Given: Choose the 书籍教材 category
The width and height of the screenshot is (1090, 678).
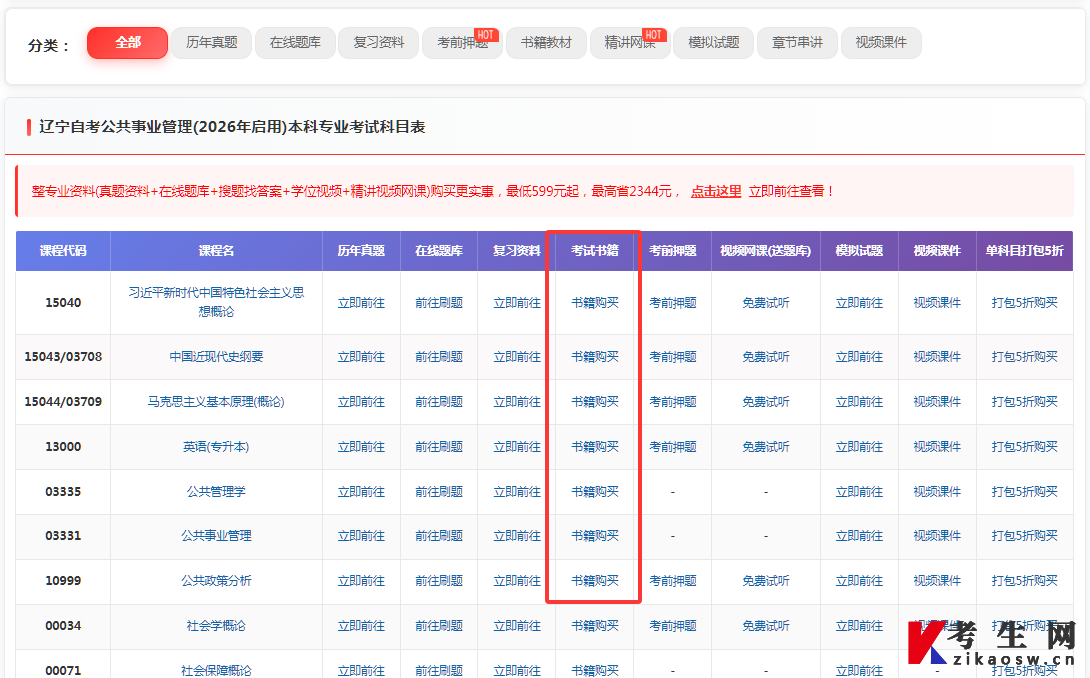Looking at the screenshot, I should click(546, 43).
